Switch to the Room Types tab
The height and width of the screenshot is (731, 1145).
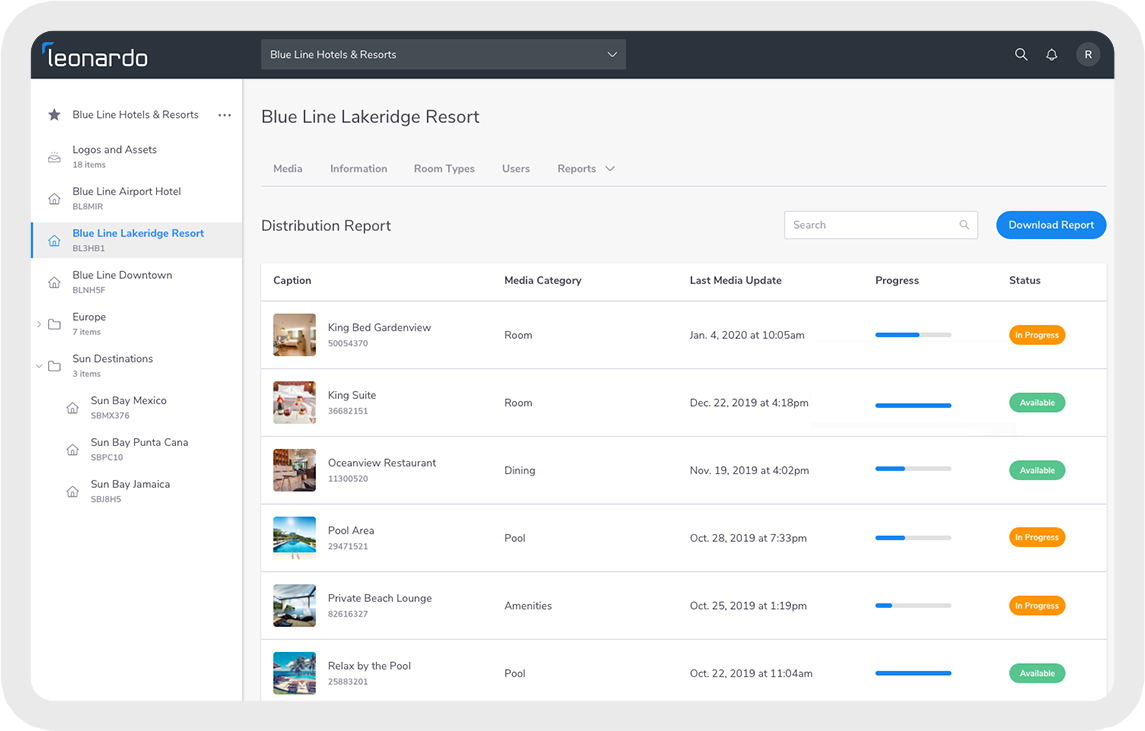tap(444, 169)
